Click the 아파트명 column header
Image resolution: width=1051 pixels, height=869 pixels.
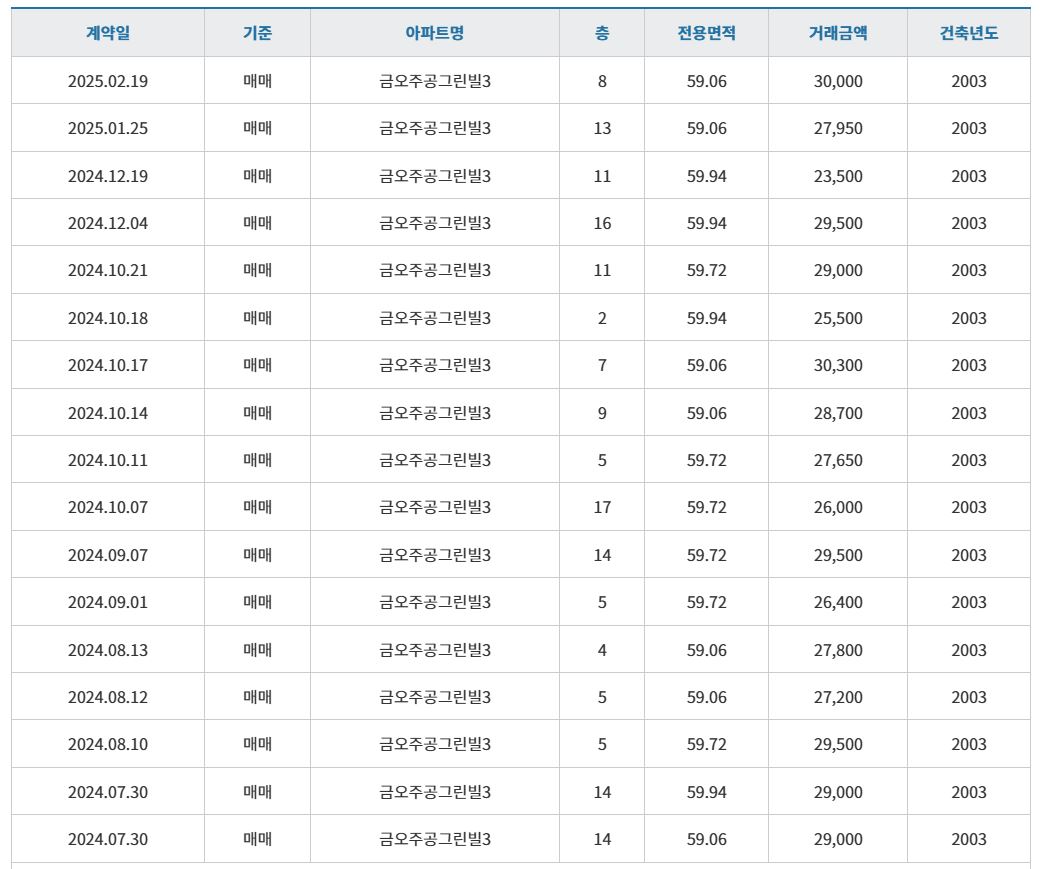[434, 32]
